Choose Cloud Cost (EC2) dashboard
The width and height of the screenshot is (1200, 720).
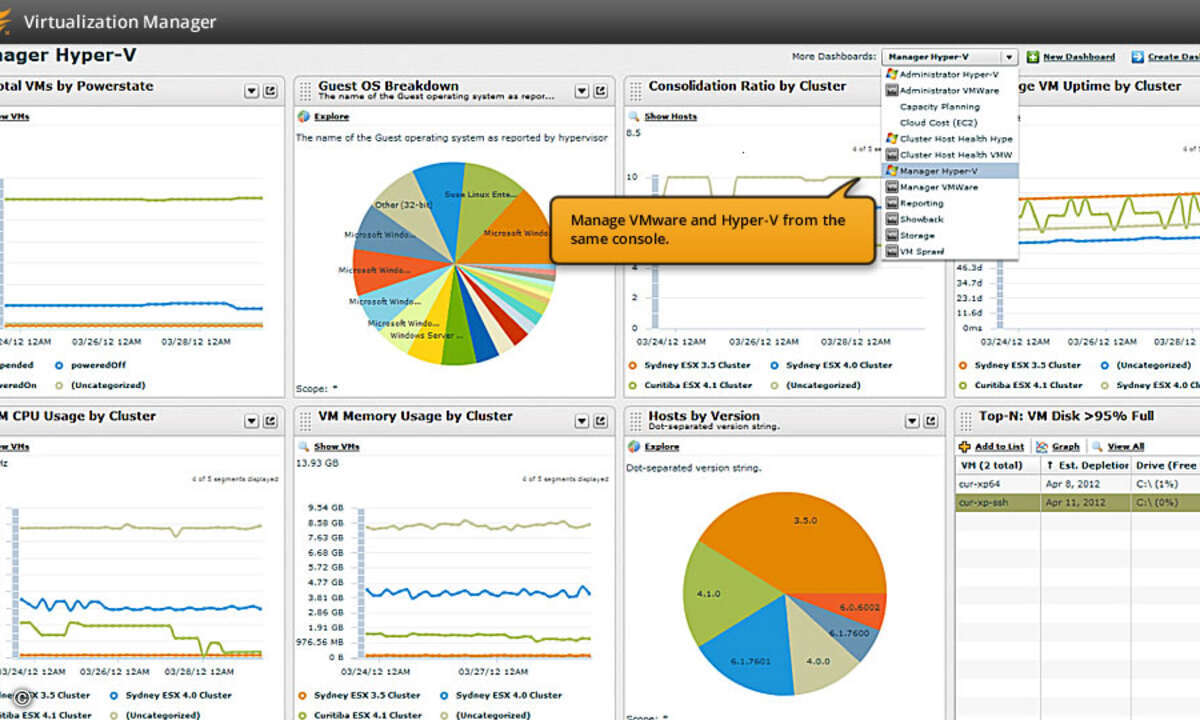click(x=950, y=122)
